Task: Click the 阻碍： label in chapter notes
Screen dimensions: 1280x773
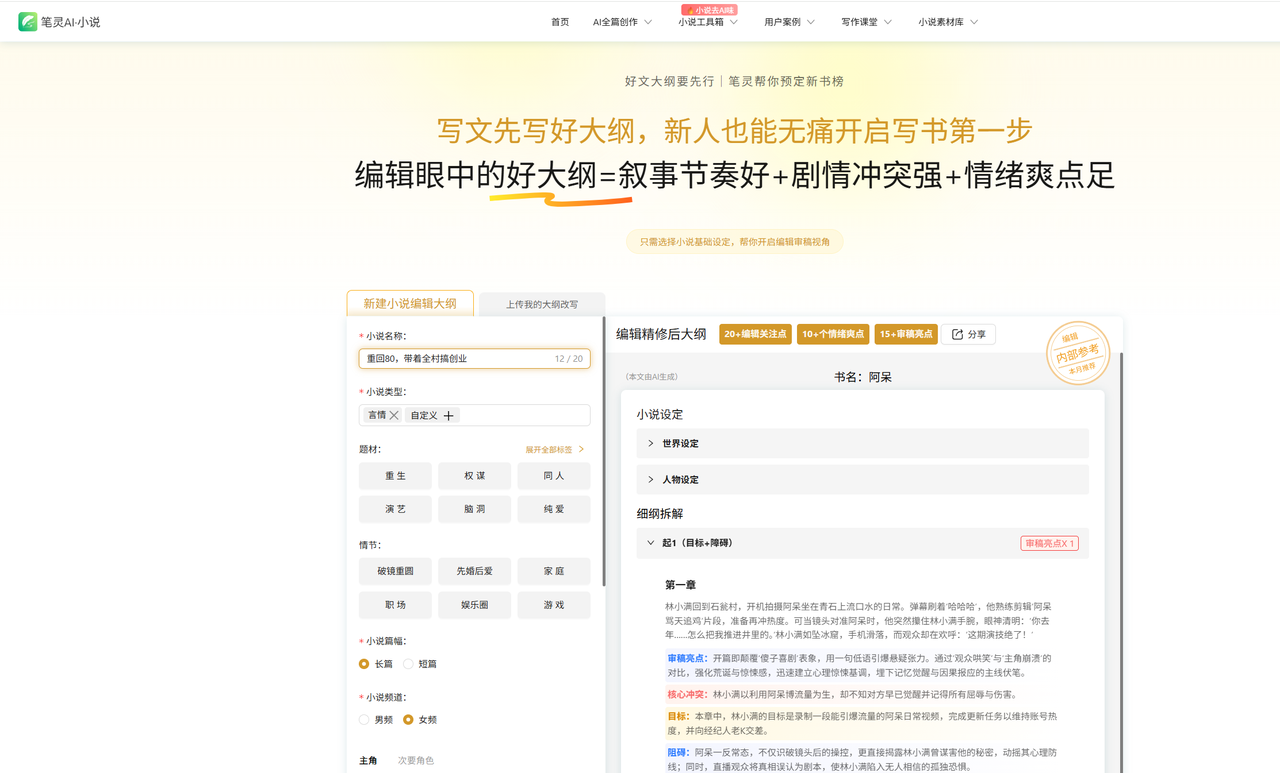Action: click(678, 752)
